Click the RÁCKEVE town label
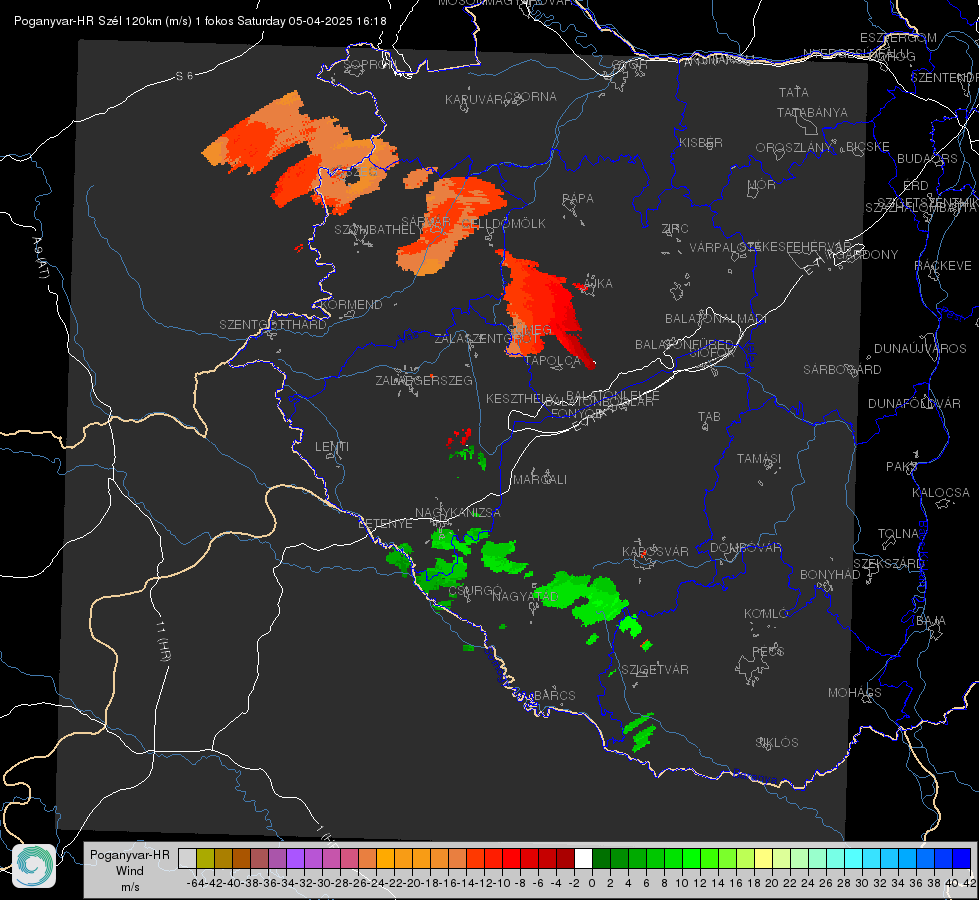979x900 pixels. (x=943, y=266)
